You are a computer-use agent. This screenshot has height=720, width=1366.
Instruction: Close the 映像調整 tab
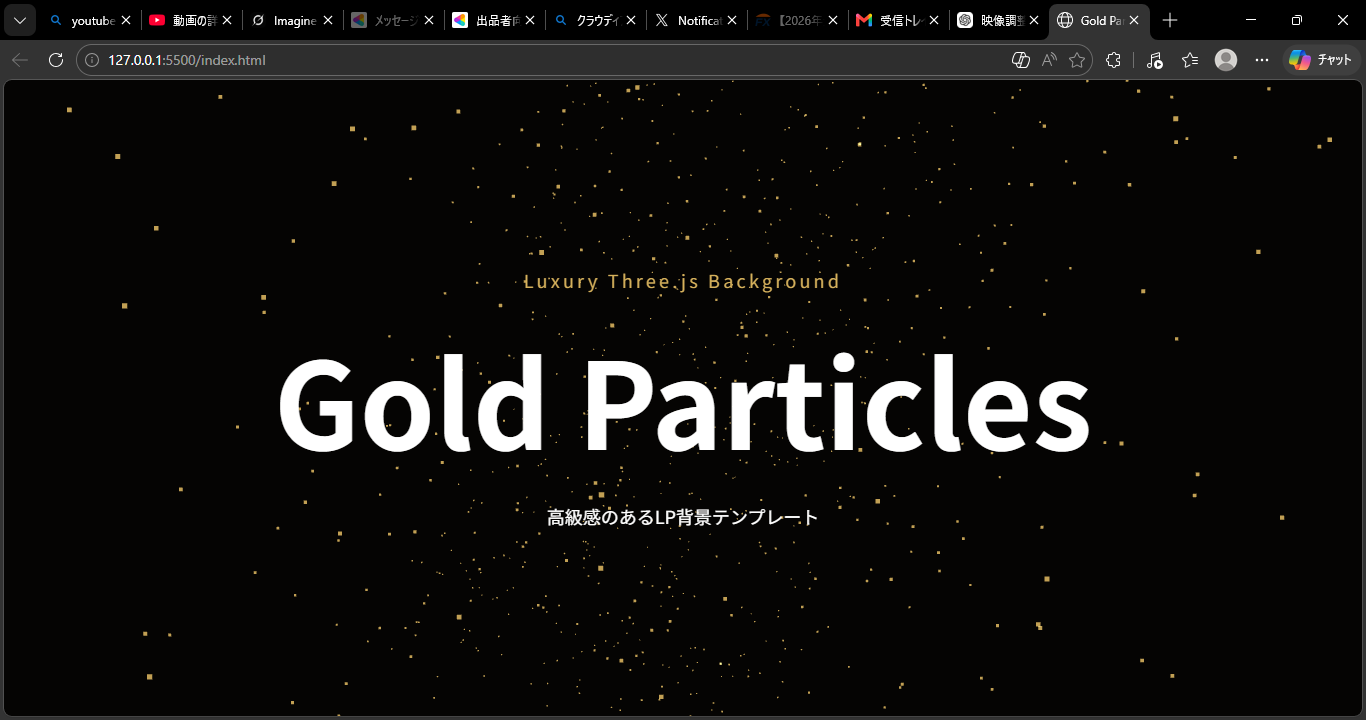click(1034, 20)
